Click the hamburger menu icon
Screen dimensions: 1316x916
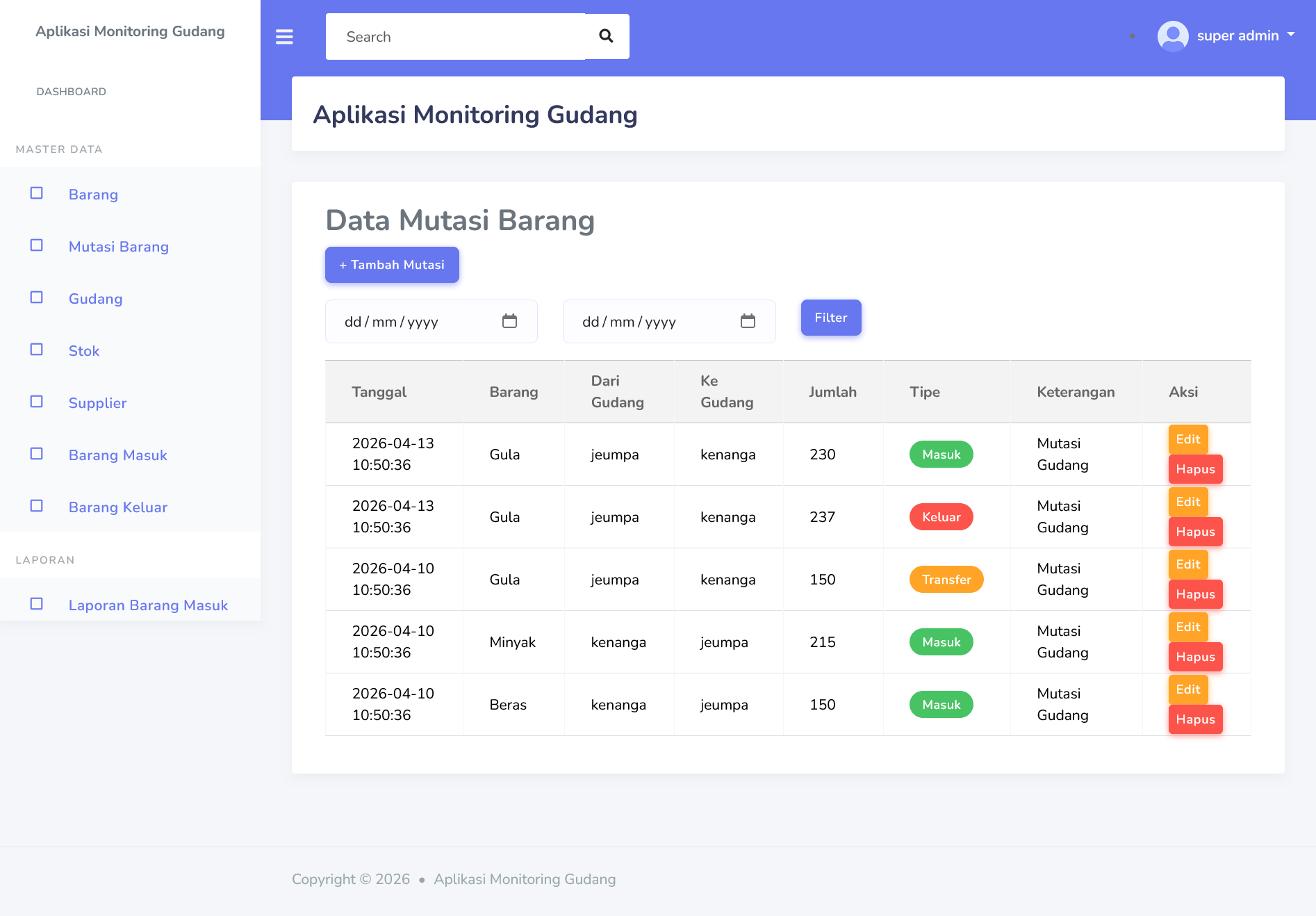[284, 37]
